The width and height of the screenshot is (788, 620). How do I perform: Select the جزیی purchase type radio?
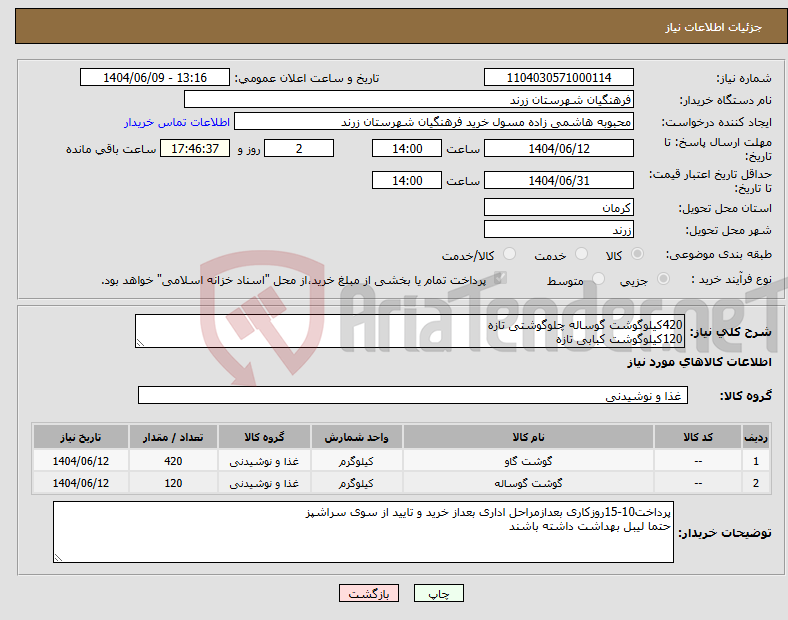tap(663, 278)
